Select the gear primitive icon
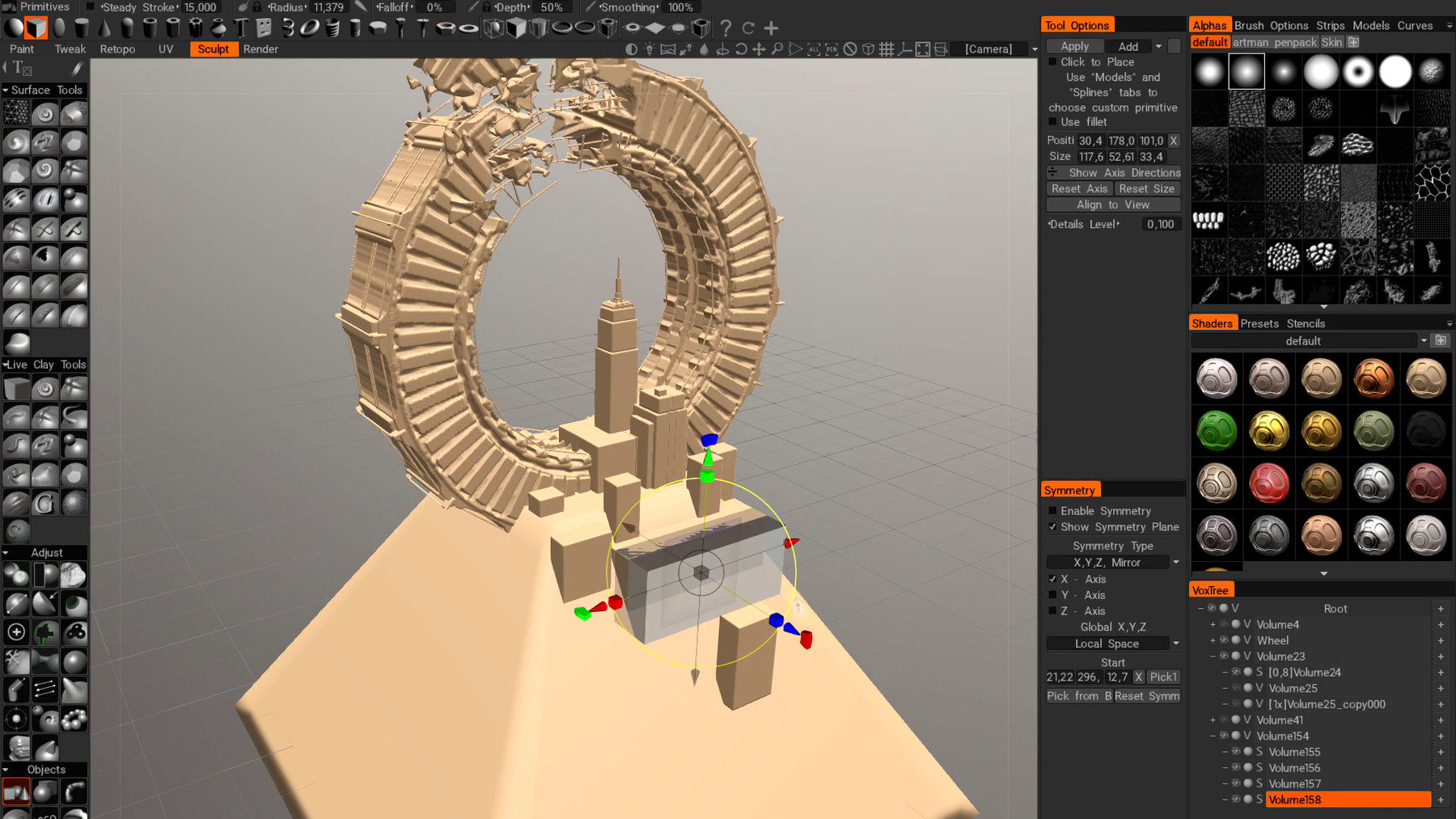The height and width of the screenshot is (819, 1456). point(196,28)
